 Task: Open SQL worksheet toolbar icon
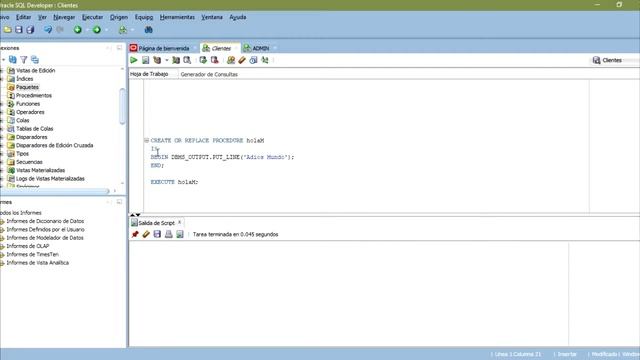pyautogui.click(x=122, y=30)
